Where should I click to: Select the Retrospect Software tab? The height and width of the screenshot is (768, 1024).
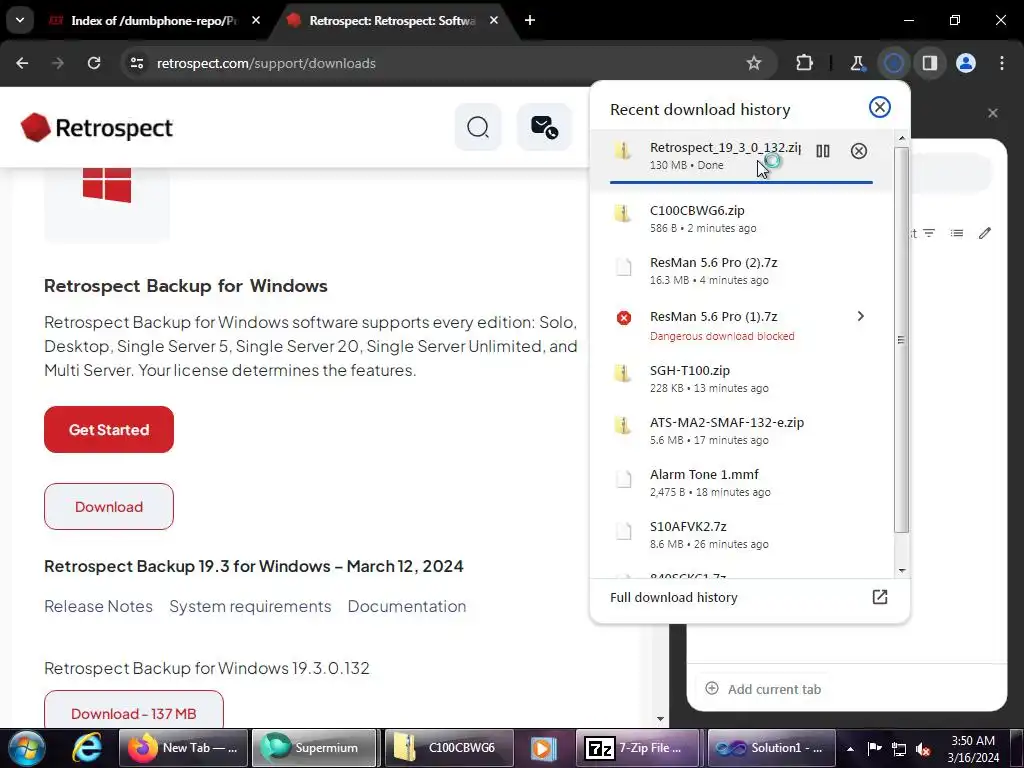click(x=392, y=21)
